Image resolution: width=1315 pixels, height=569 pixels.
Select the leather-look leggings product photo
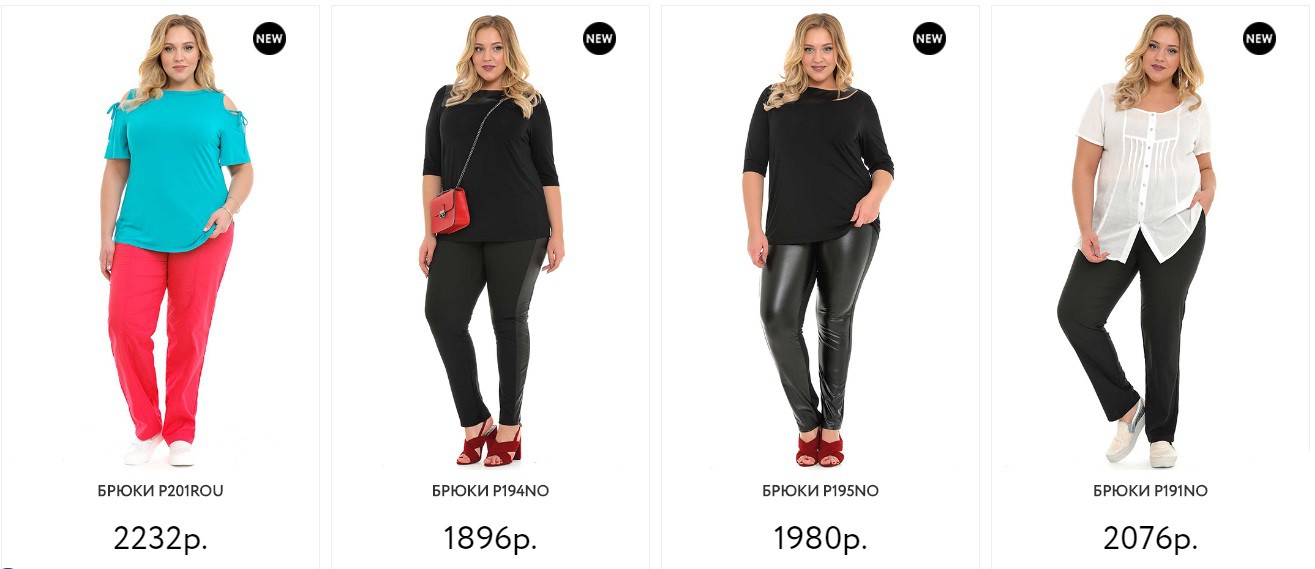818,240
